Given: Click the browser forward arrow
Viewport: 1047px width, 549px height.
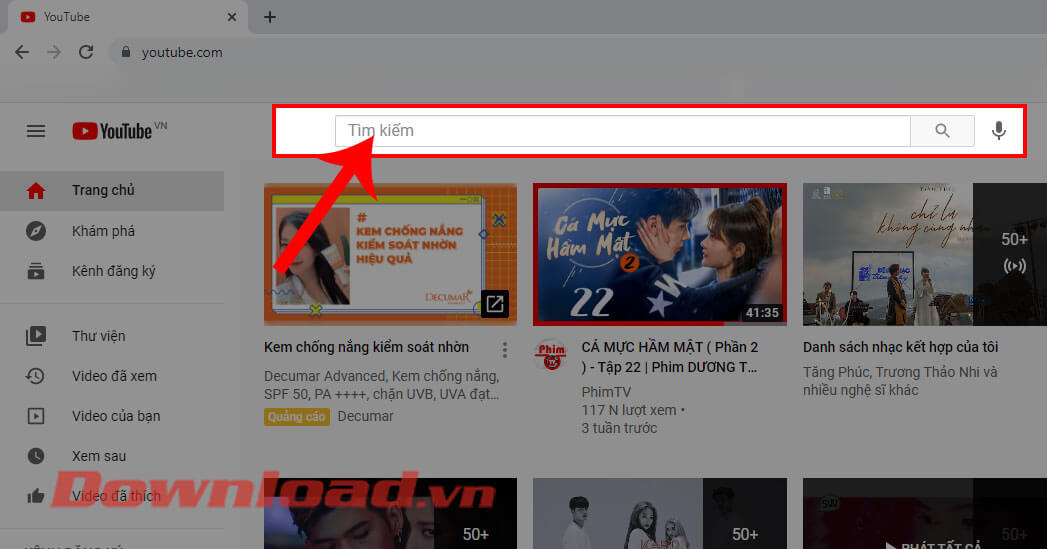Looking at the screenshot, I should tap(54, 52).
